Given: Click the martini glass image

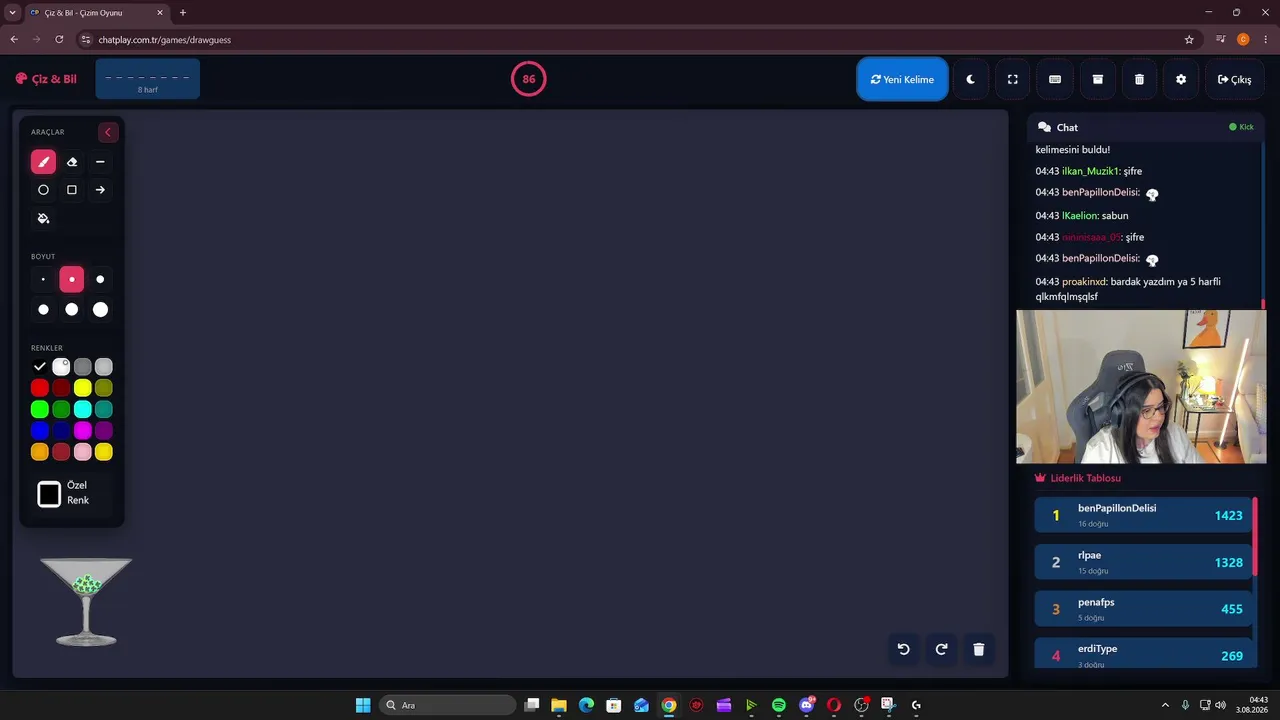Looking at the screenshot, I should tap(86, 601).
